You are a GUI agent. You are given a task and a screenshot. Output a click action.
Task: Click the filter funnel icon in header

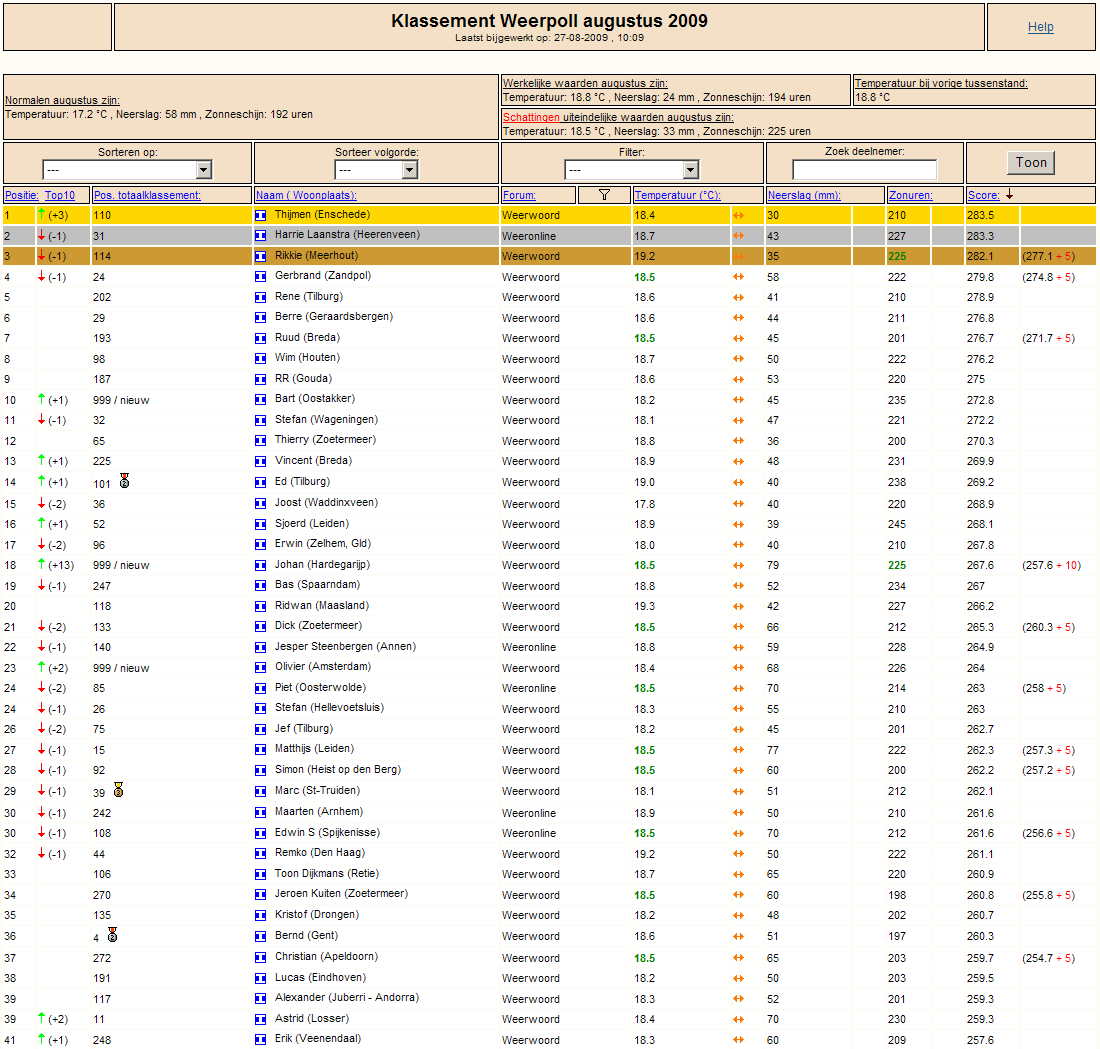(x=604, y=195)
